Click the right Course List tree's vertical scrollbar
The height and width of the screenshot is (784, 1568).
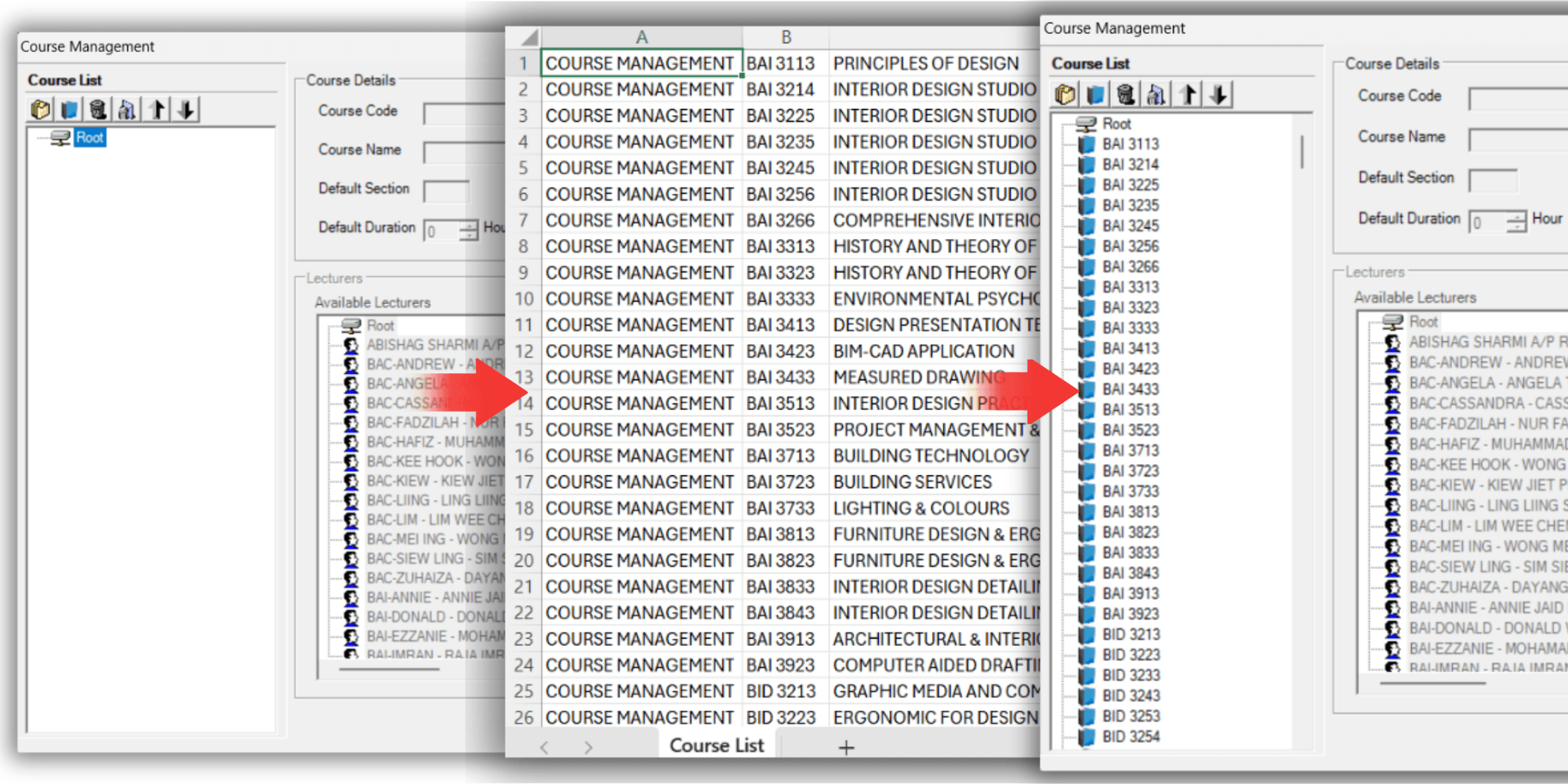pos(1302,153)
